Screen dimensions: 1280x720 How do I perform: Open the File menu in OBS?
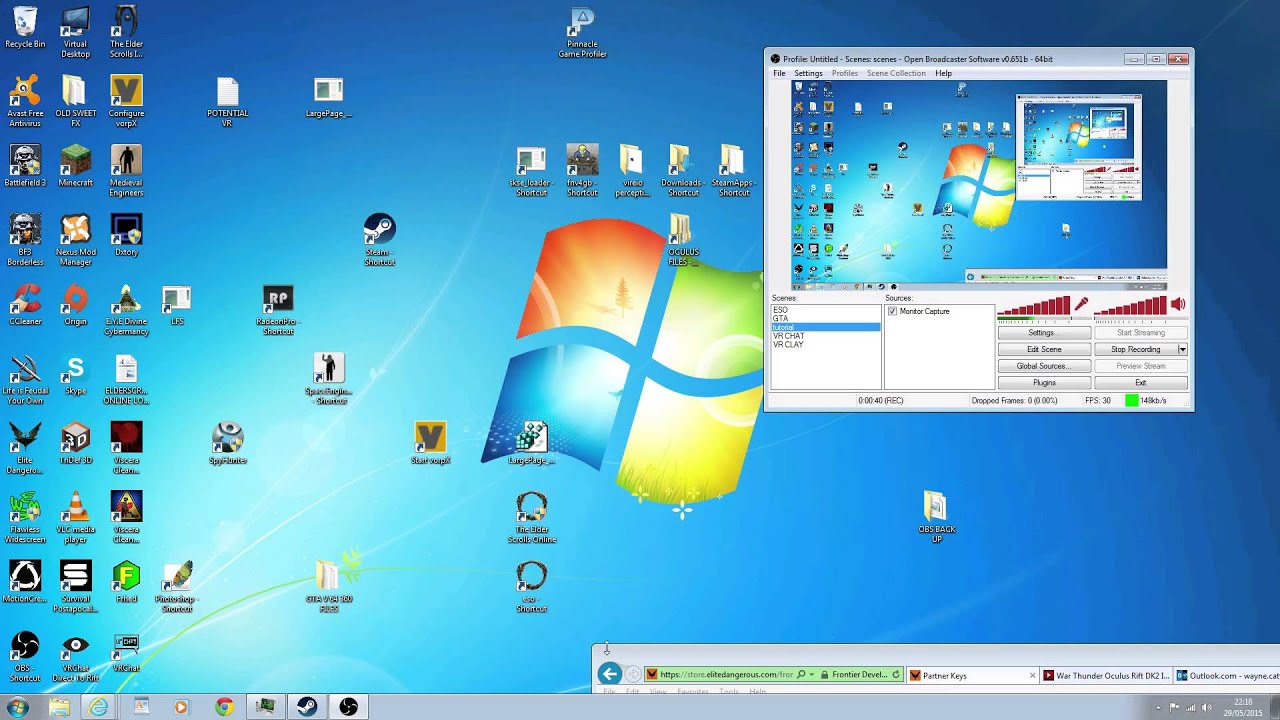(779, 74)
